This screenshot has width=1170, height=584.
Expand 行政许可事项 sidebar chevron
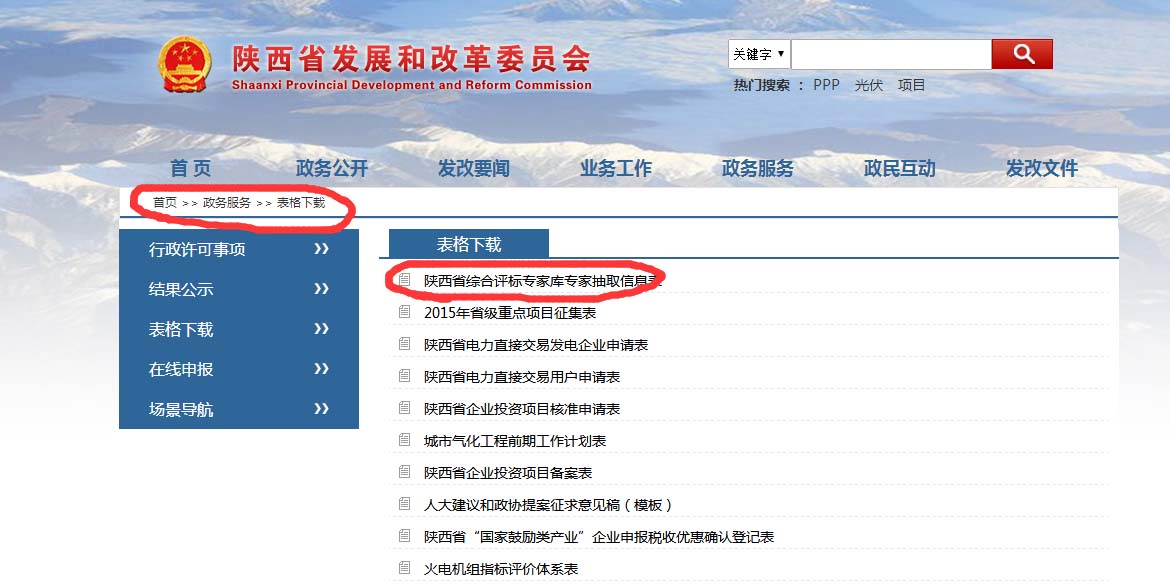tap(321, 249)
